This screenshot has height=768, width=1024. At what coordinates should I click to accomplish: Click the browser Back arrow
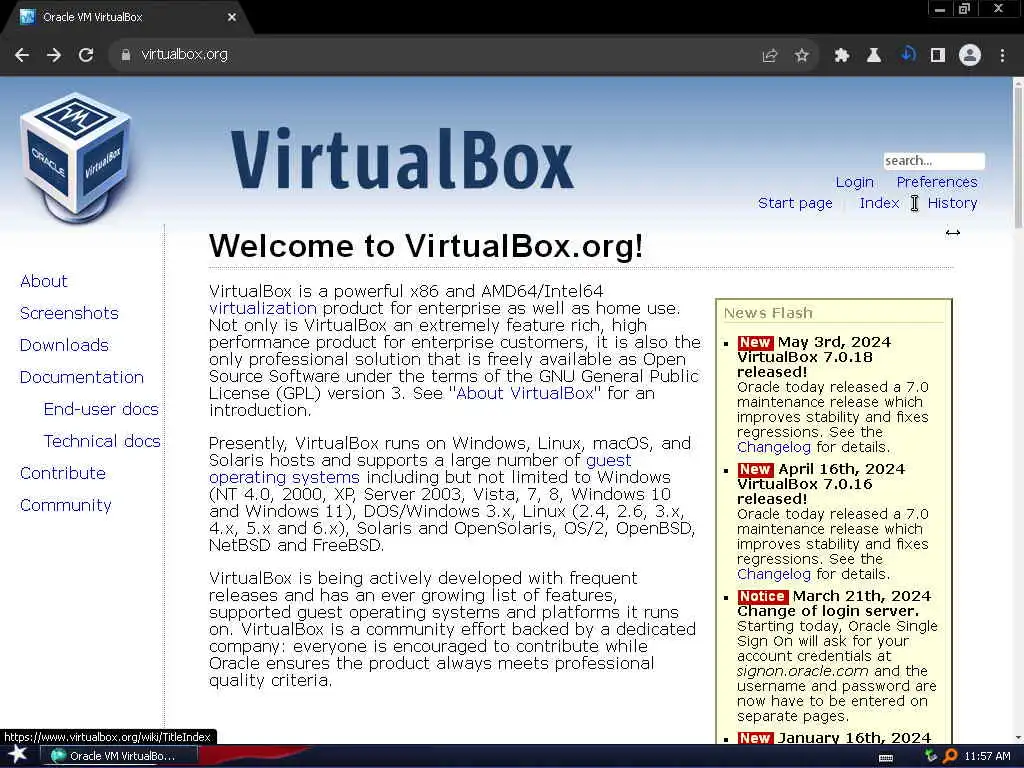22,55
